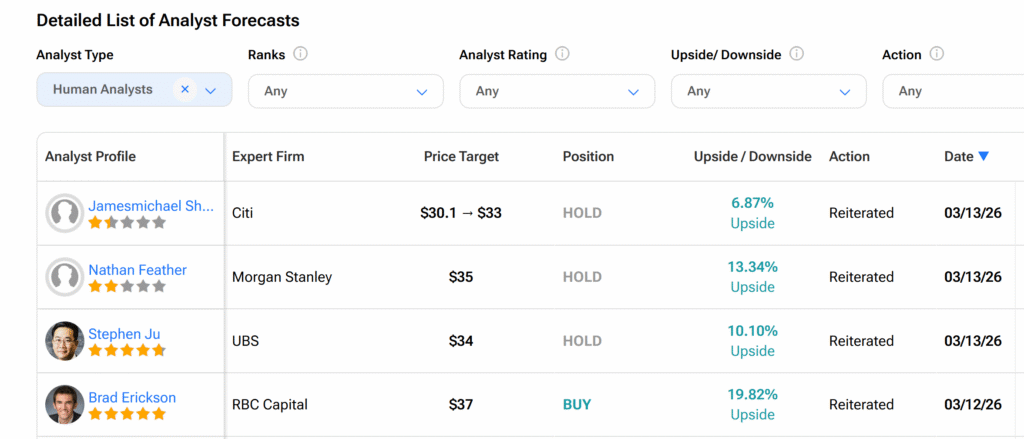Expand the Upside/Downside dropdown
The height and width of the screenshot is (439, 1024).
(845, 91)
